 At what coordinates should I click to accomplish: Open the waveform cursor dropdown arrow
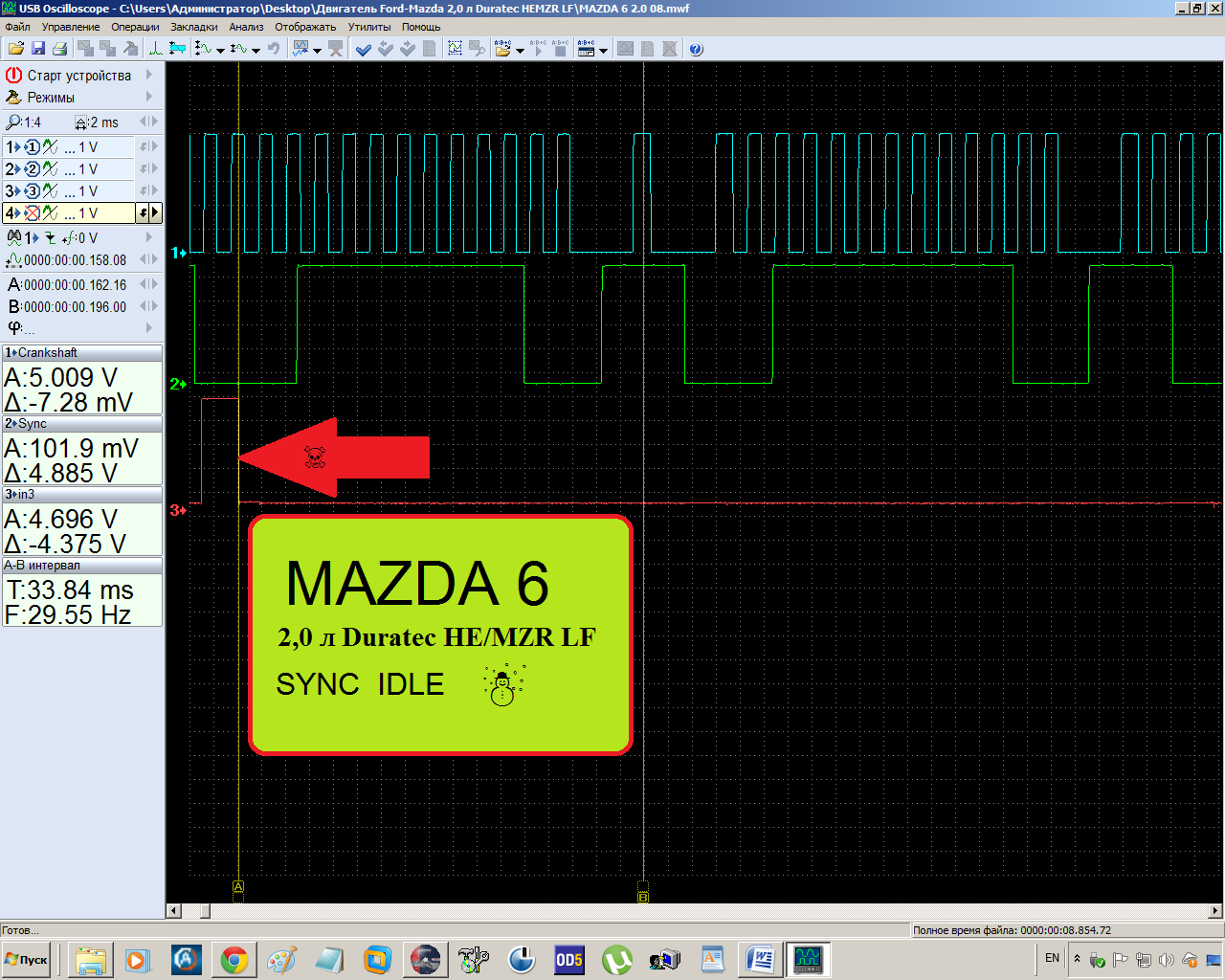[x=220, y=50]
